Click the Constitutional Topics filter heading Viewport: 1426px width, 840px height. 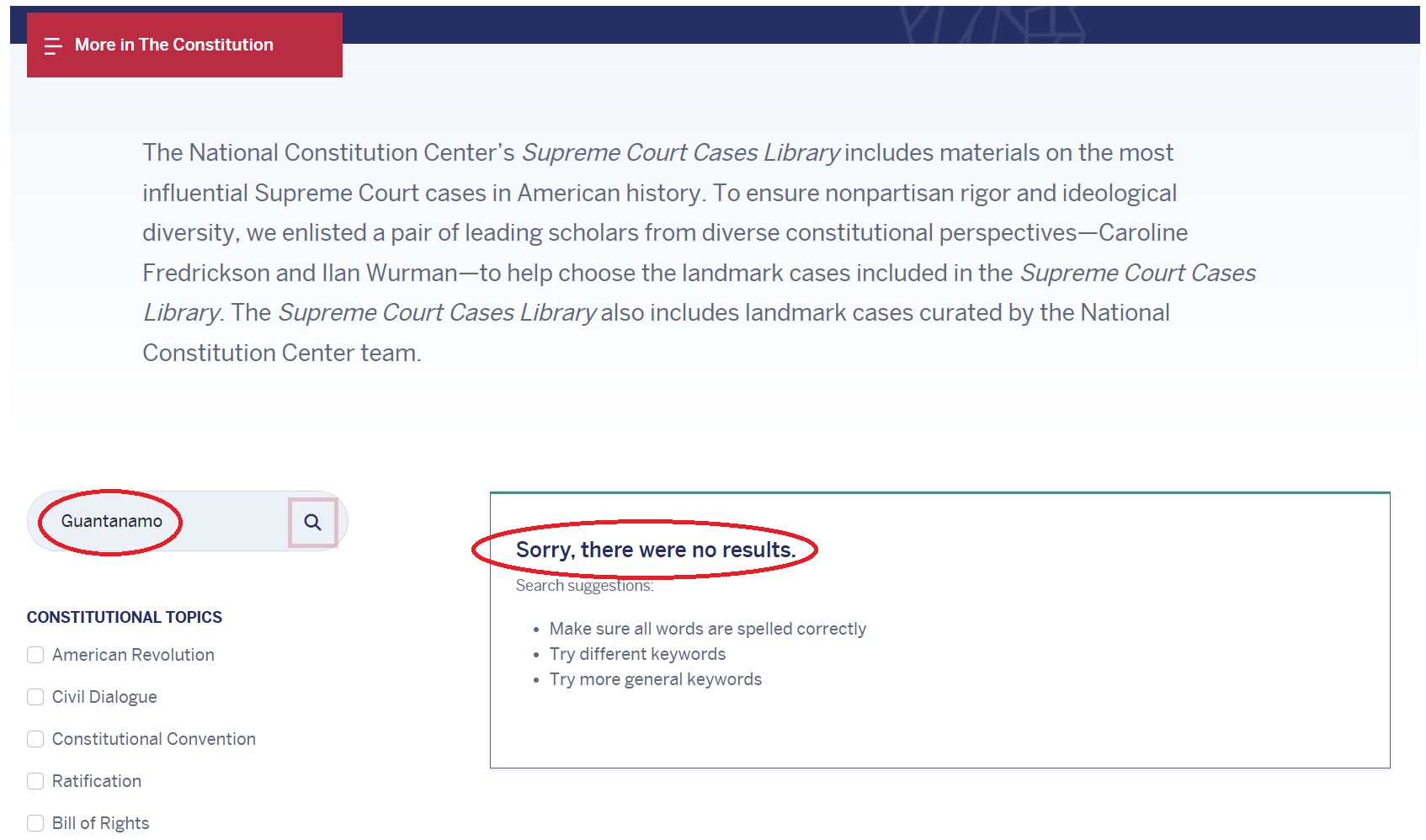[125, 617]
